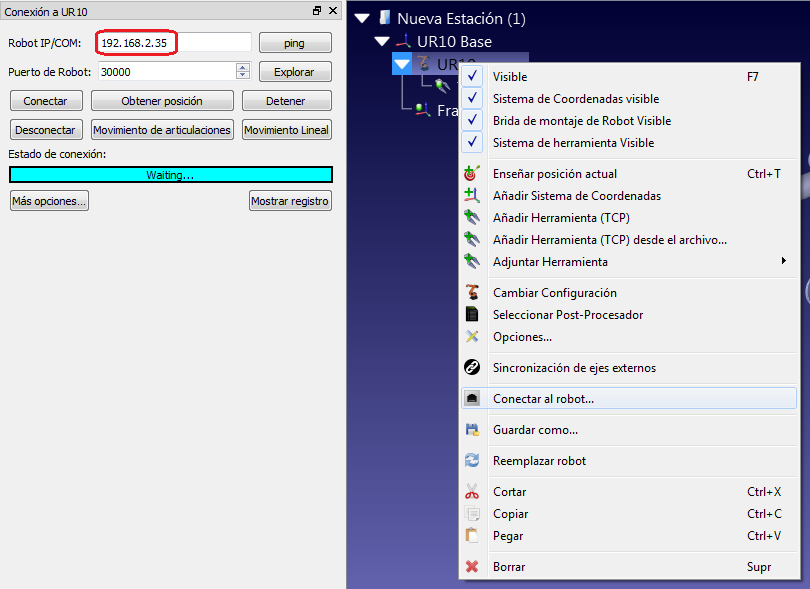Image resolution: width=810 pixels, height=589 pixels.
Task: Click the UR10 robot icon in the tree
Action: (x=424, y=64)
